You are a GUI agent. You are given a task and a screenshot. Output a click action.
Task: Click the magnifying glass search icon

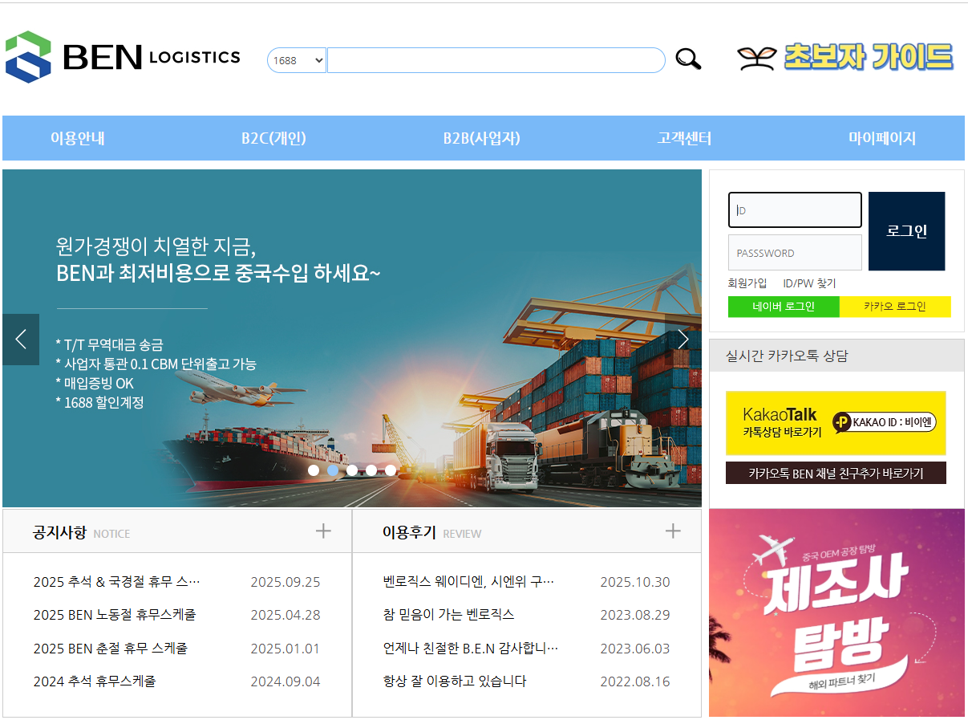click(688, 59)
